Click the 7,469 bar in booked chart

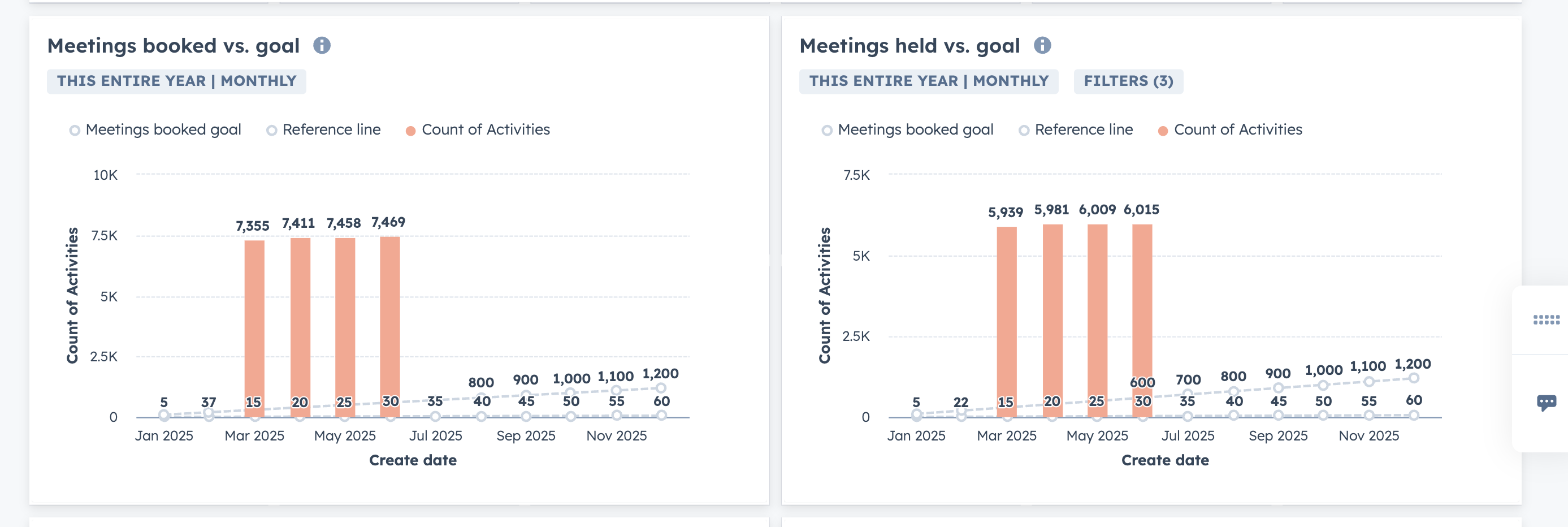[389, 317]
